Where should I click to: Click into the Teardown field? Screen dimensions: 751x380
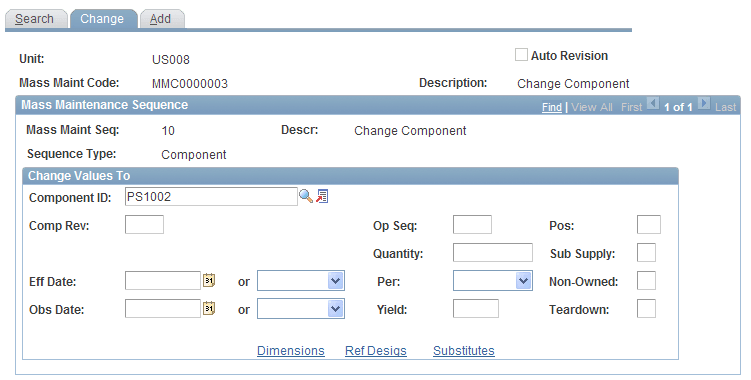tap(646, 309)
